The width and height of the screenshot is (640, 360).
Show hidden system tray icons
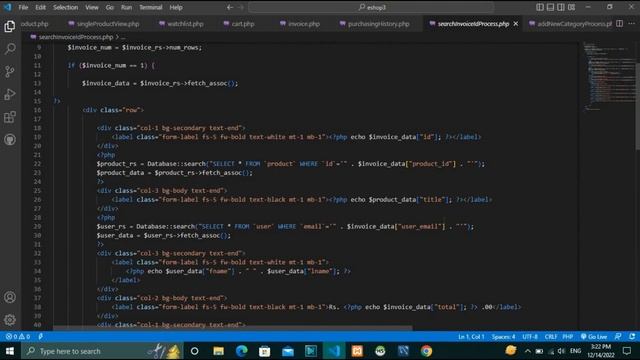[x=528, y=351]
